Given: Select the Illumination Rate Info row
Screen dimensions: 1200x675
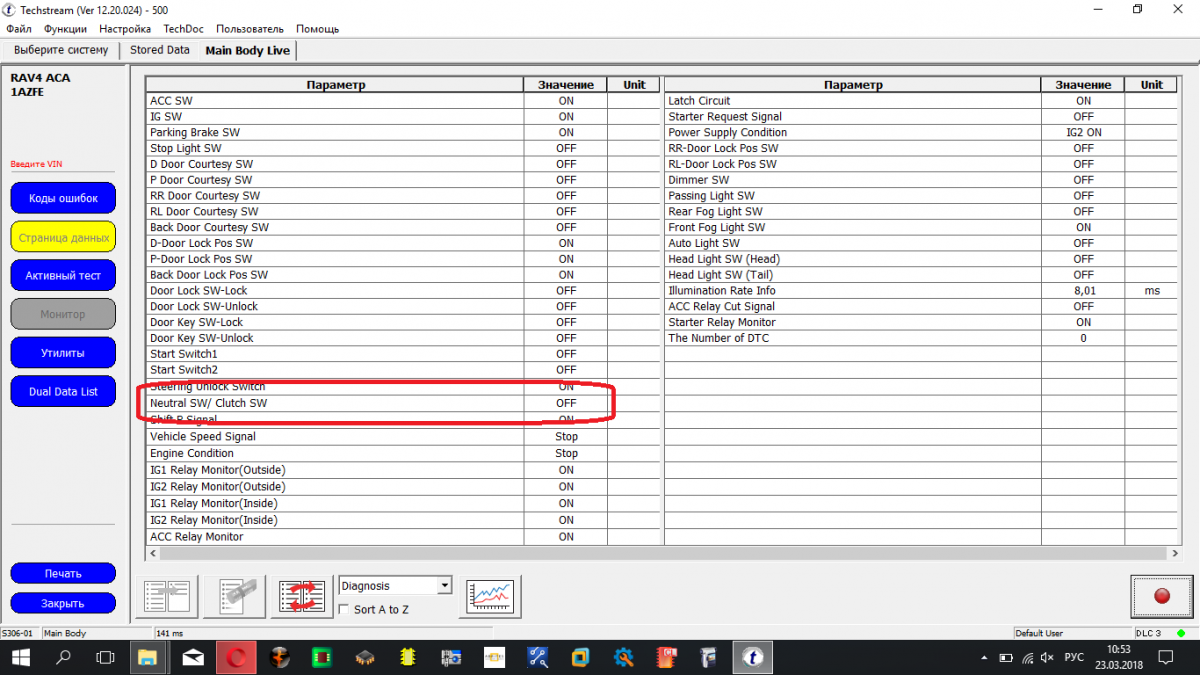Looking at the screenshot, I should coord(922,291).
